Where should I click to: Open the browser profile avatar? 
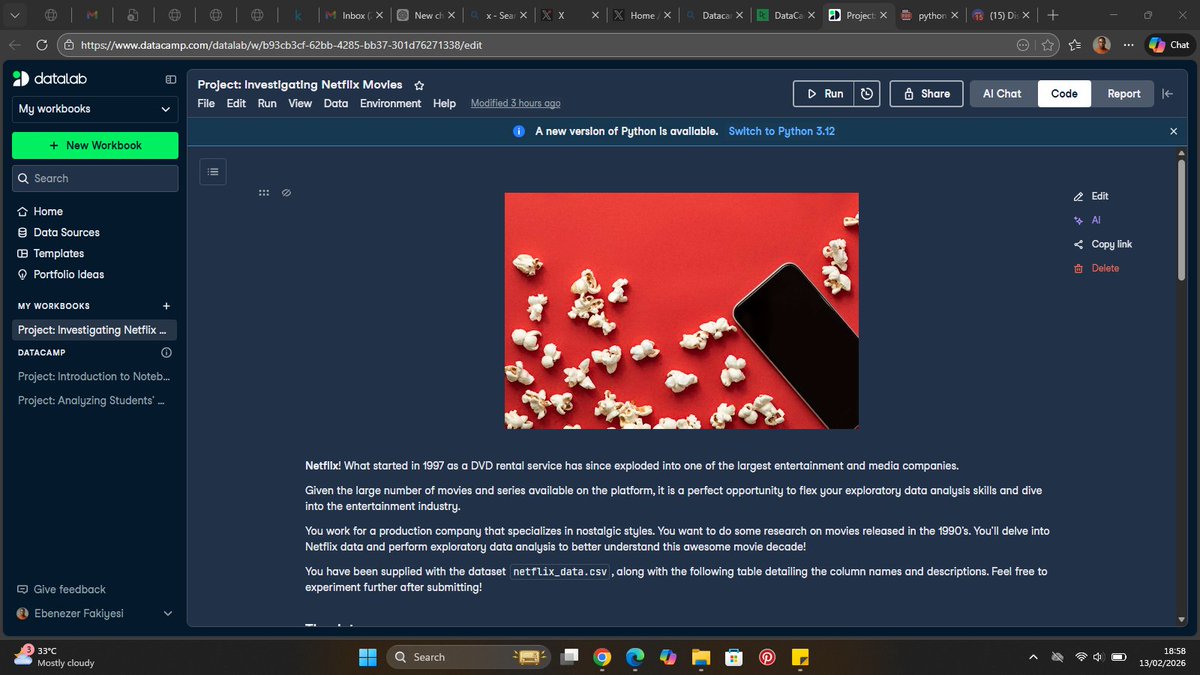pos(1101,45)
